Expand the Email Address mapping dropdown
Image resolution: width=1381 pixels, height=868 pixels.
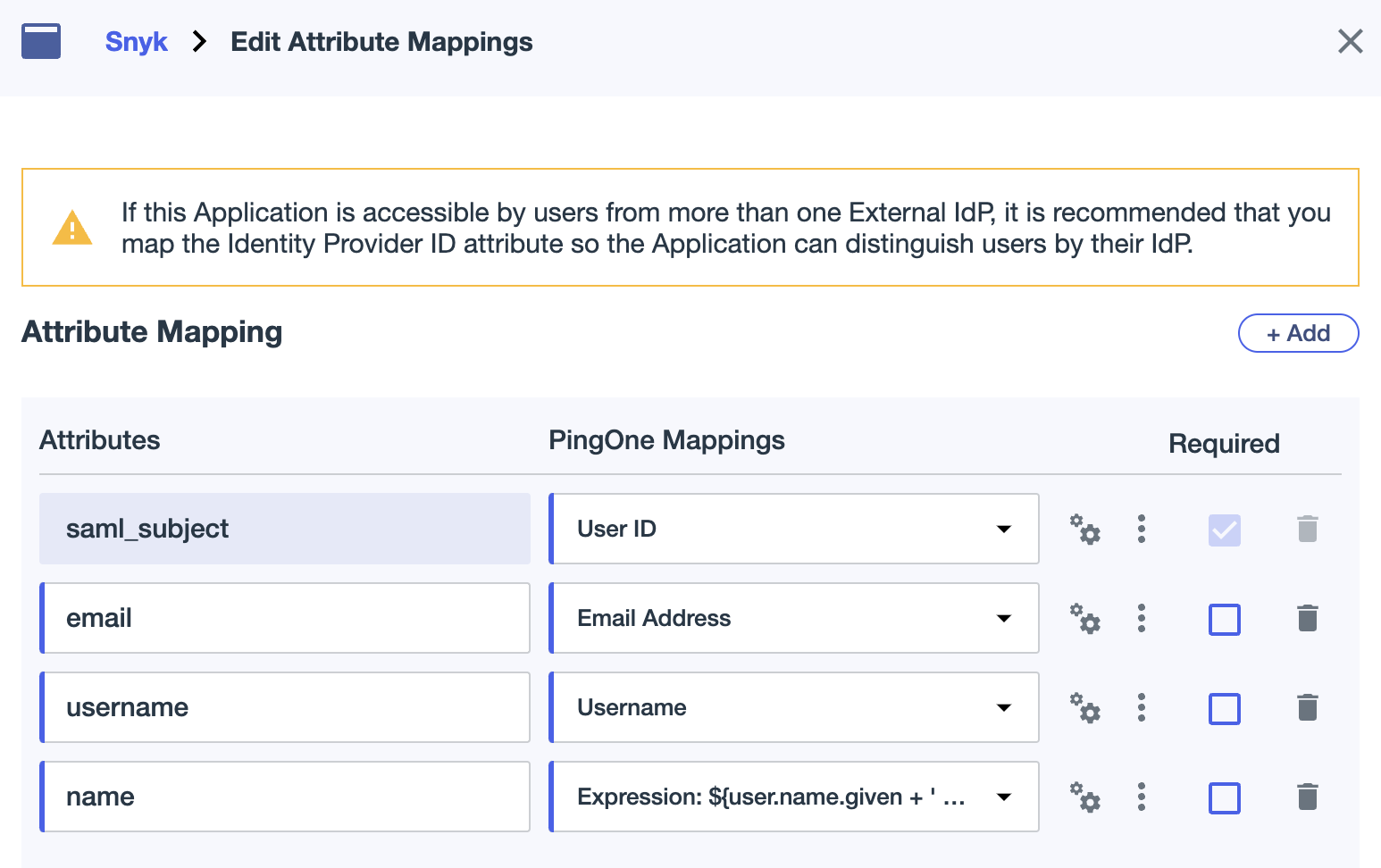(x=1004, y=618)
